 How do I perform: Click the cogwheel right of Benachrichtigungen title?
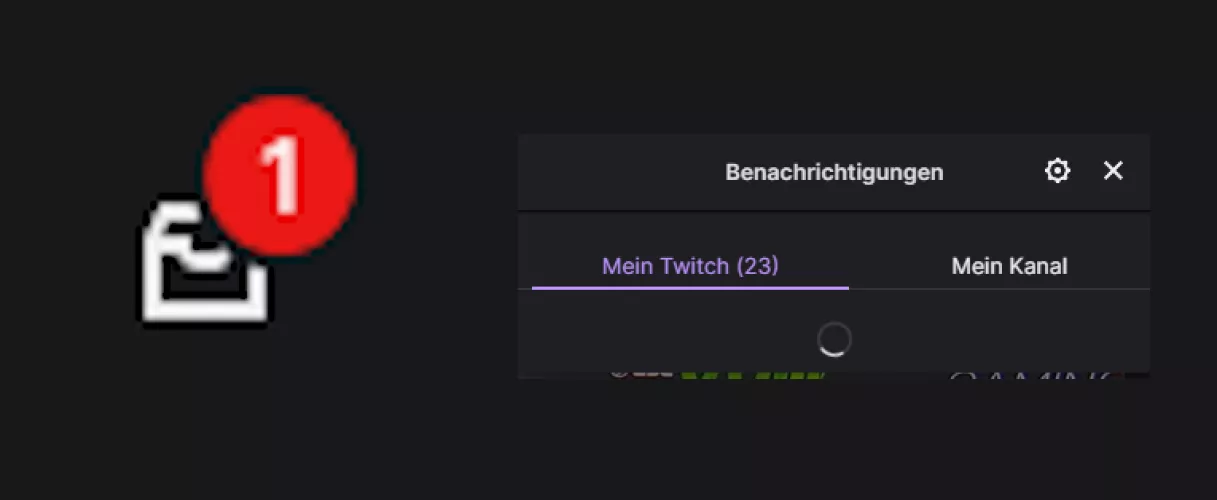coord(1057,171)
